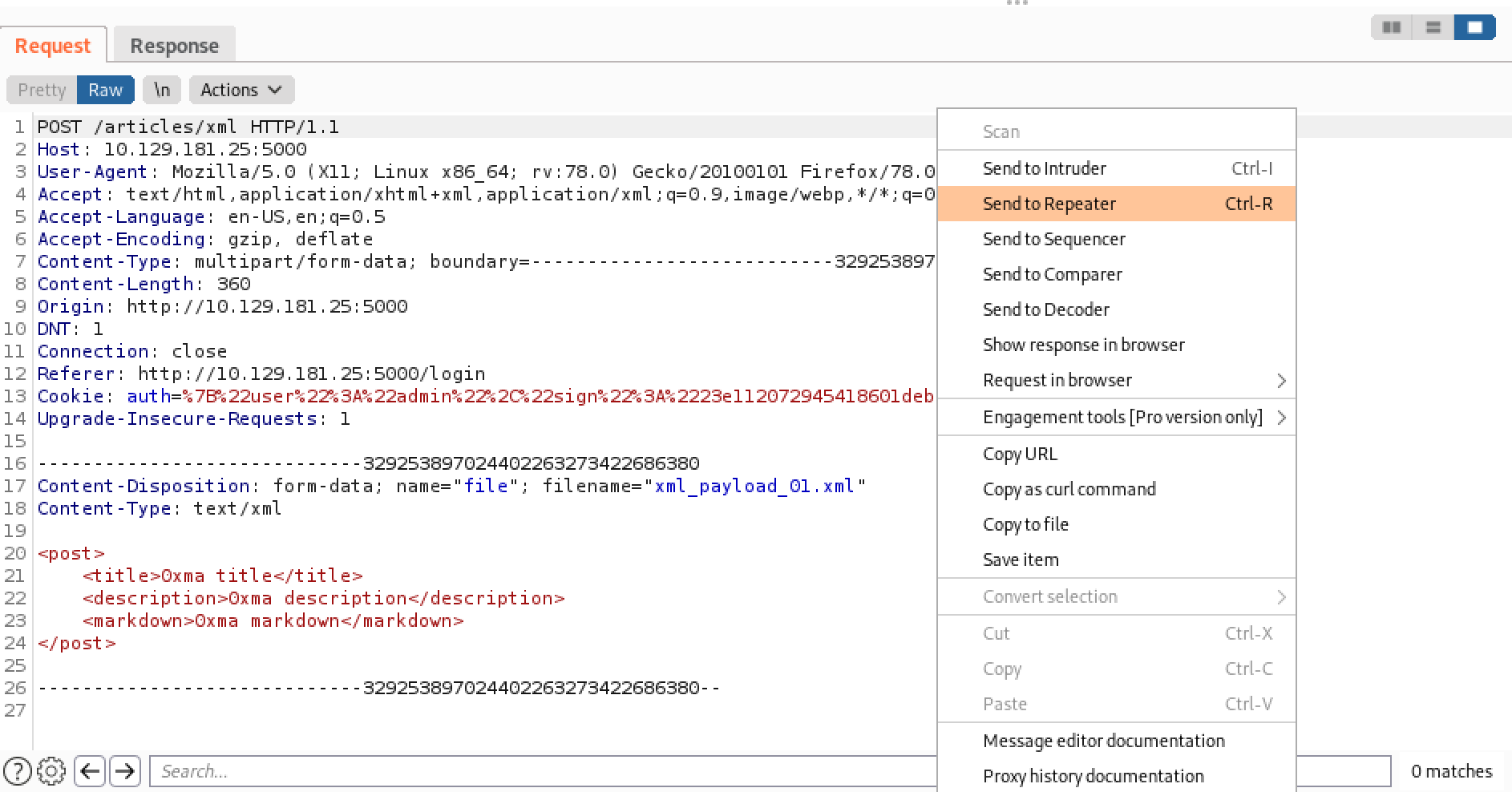Viewport: 1512px width, 792px height.
Task: Toggle Pretty view of request
Action: [42, 90]
